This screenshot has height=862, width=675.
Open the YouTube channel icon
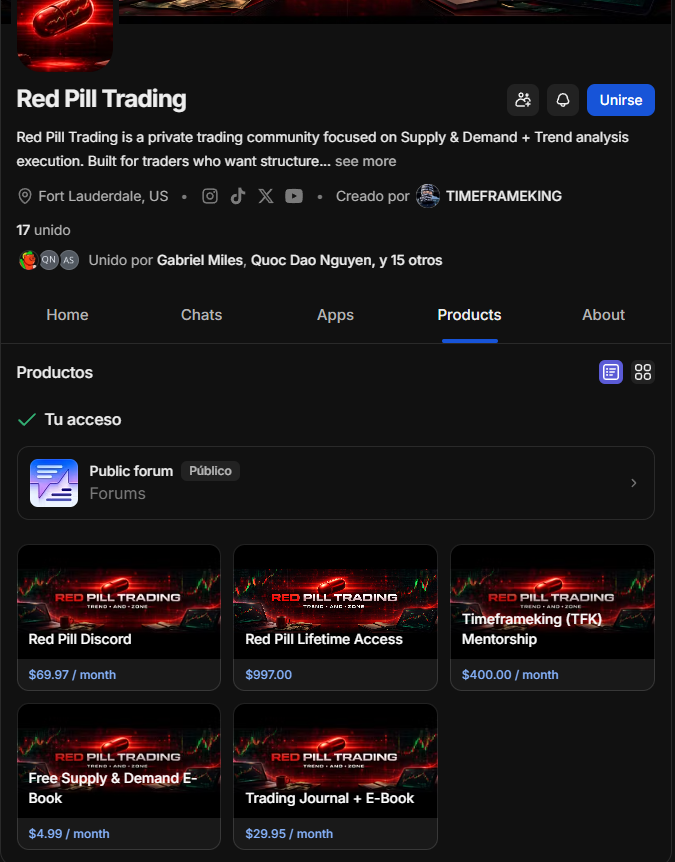[x=294, y=196]
